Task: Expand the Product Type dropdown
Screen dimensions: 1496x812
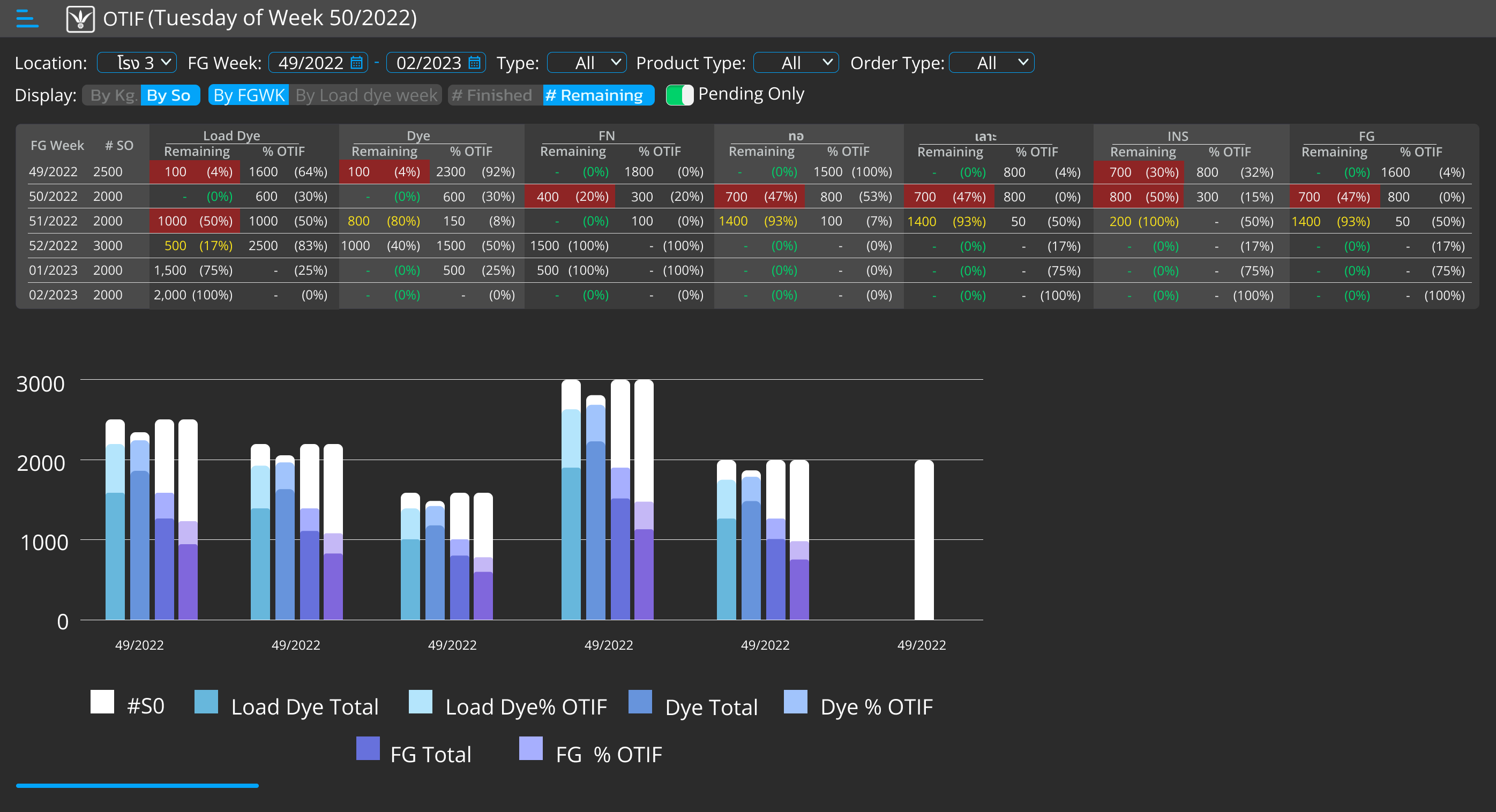Action: tap(796, 63)
